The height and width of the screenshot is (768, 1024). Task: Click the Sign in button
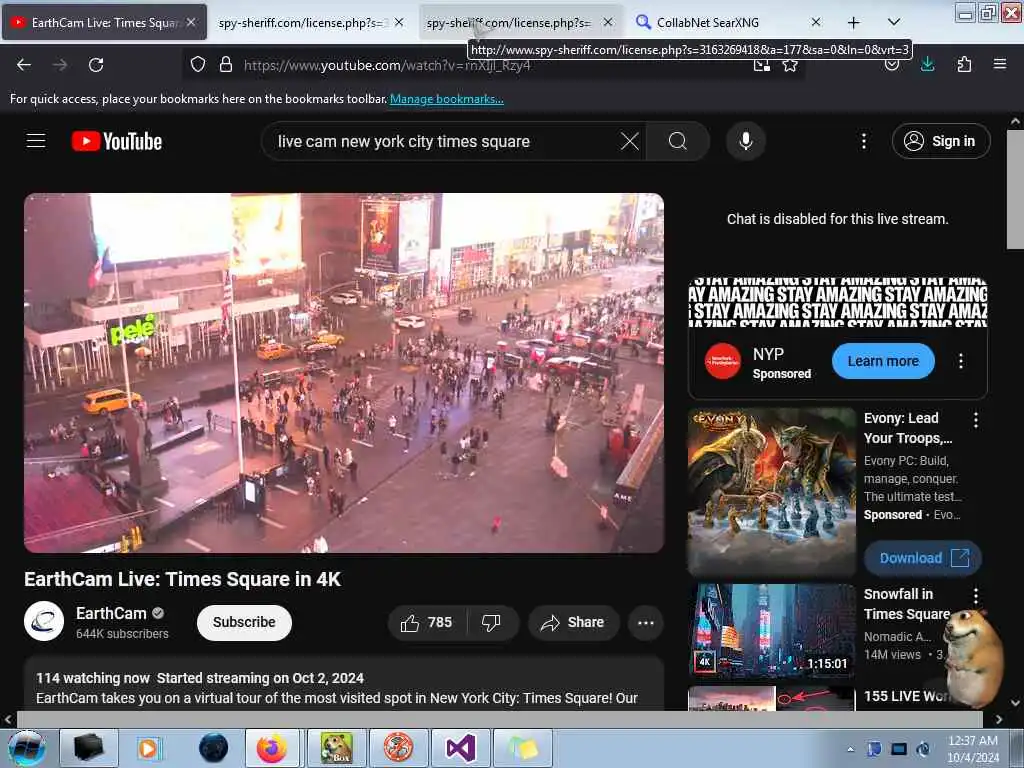click(x=941, y=141)
